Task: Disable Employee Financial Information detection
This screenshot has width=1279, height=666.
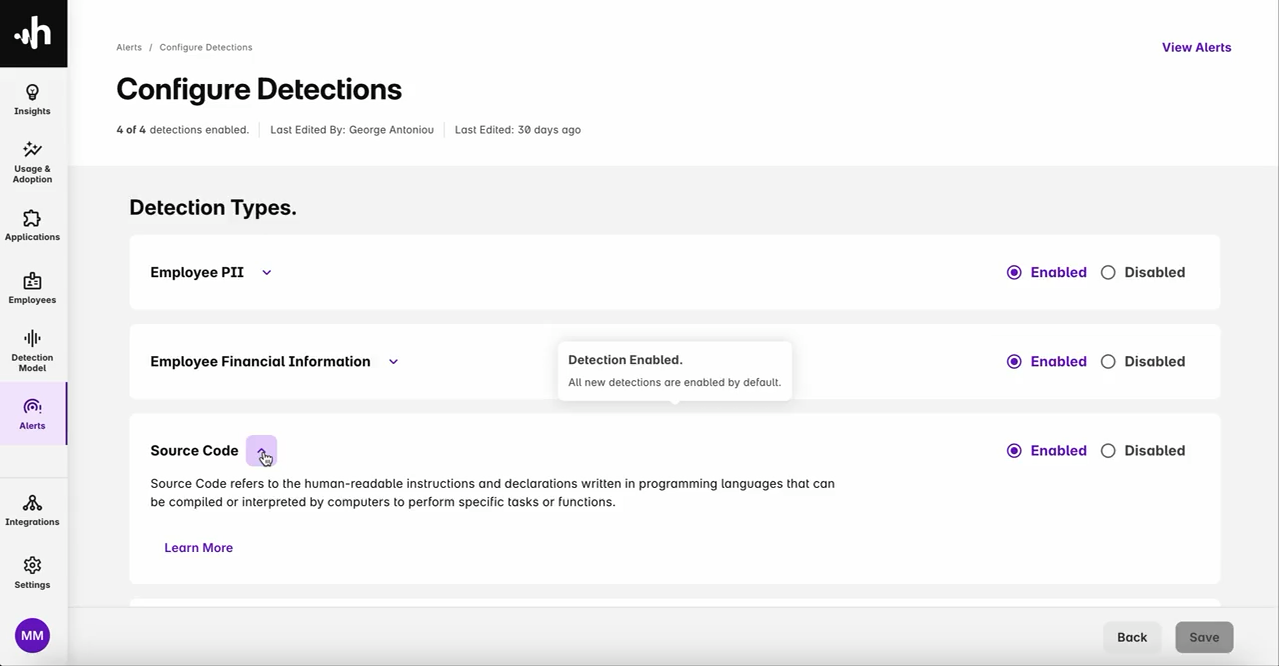Action: [1108, 361]
